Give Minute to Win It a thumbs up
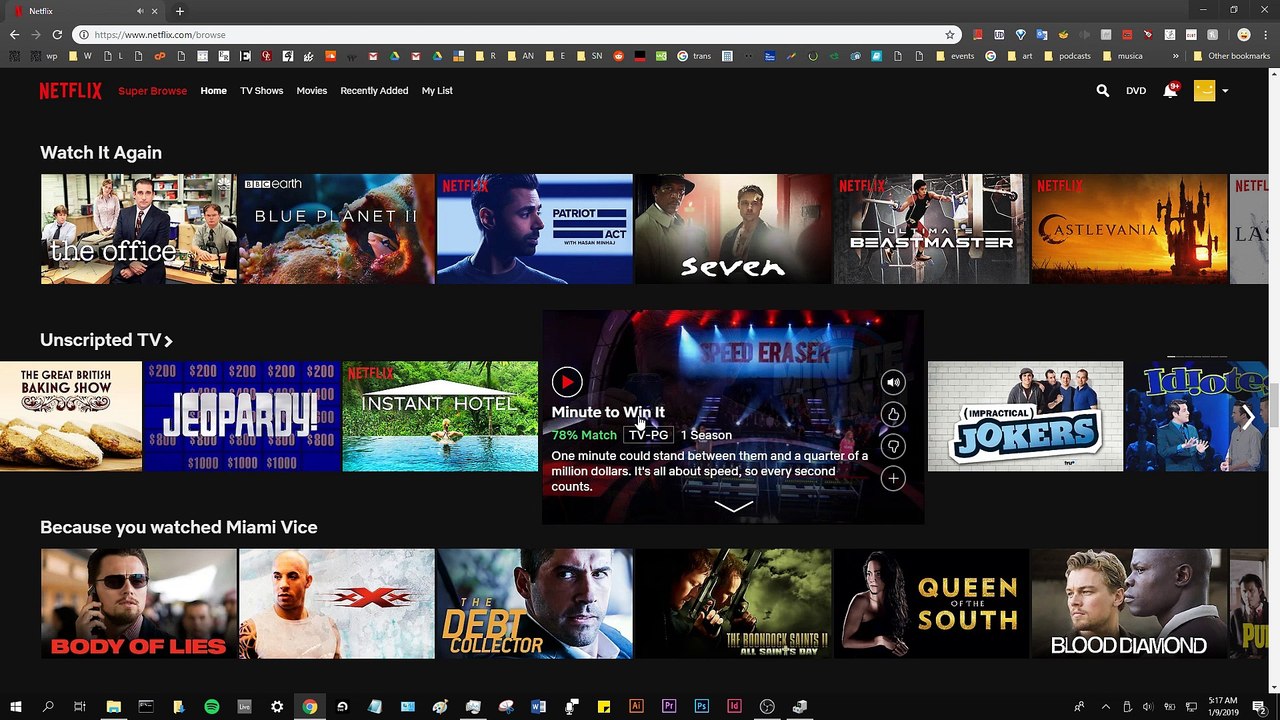This screenshot has height=720, width=1280. 893,414
